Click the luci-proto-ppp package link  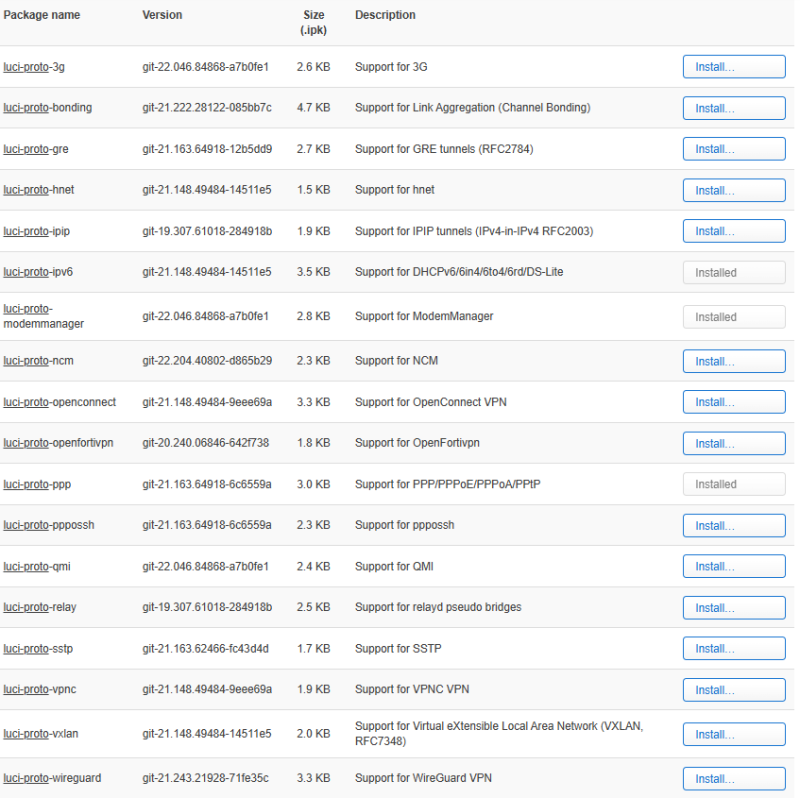coord(37,484)
